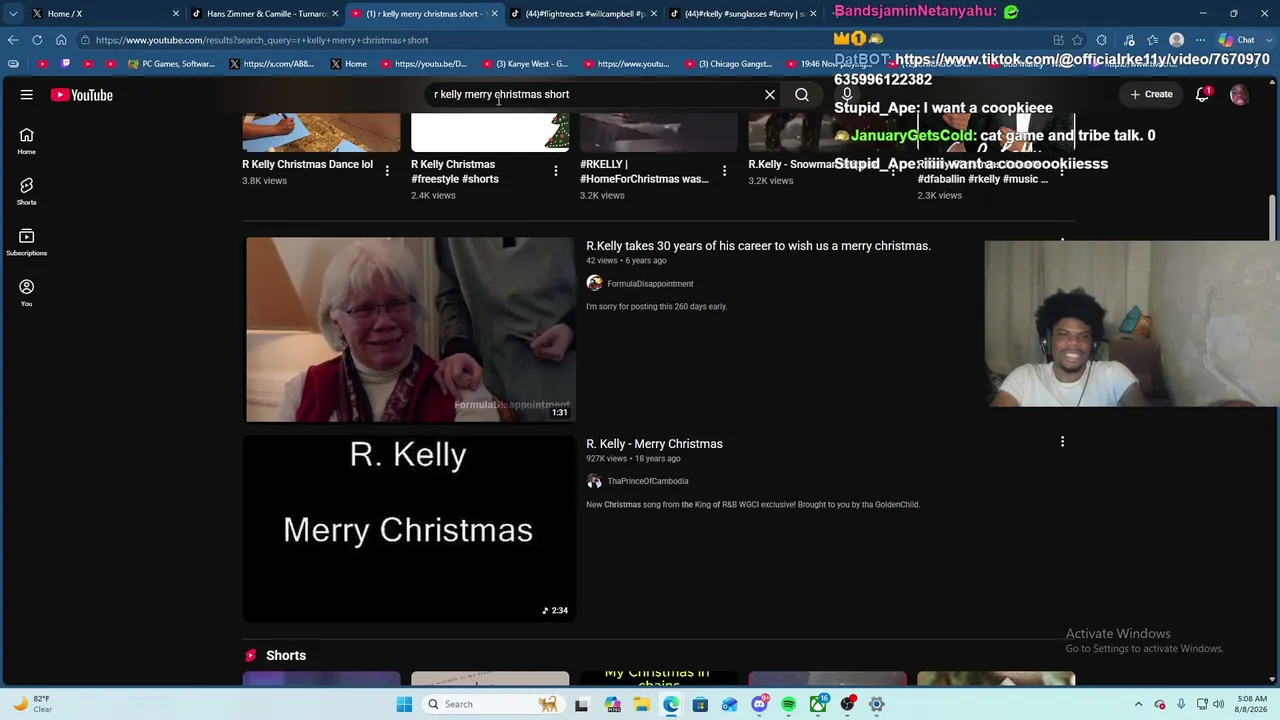1280x720 pixels.
Task: Open browser favorites list
Action: pyautogui.click(x=1153, y=40)
